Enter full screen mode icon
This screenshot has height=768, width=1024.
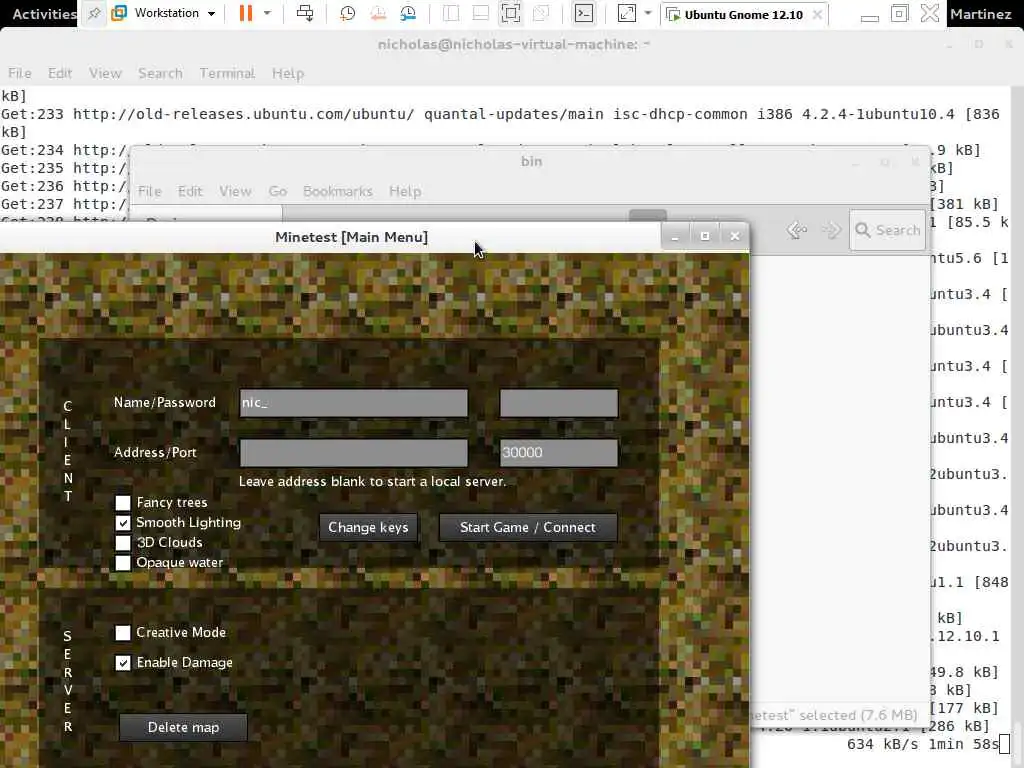511,14
